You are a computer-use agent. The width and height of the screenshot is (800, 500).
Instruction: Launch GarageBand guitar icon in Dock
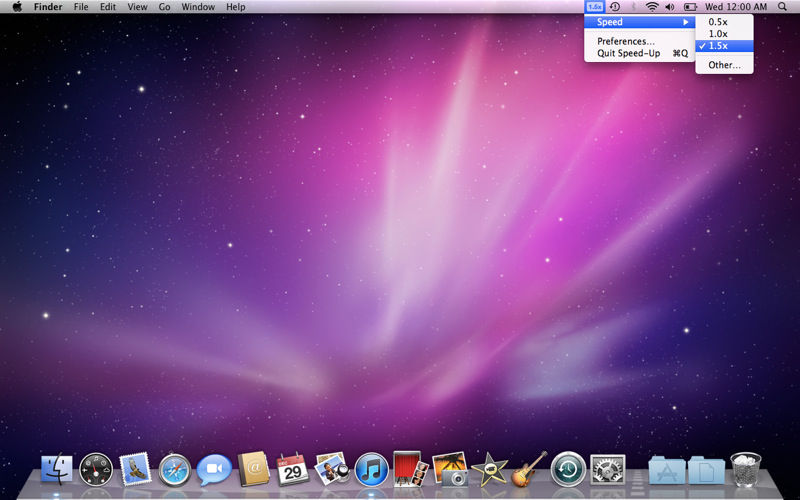pyautogui.click(x=529, y=468)
